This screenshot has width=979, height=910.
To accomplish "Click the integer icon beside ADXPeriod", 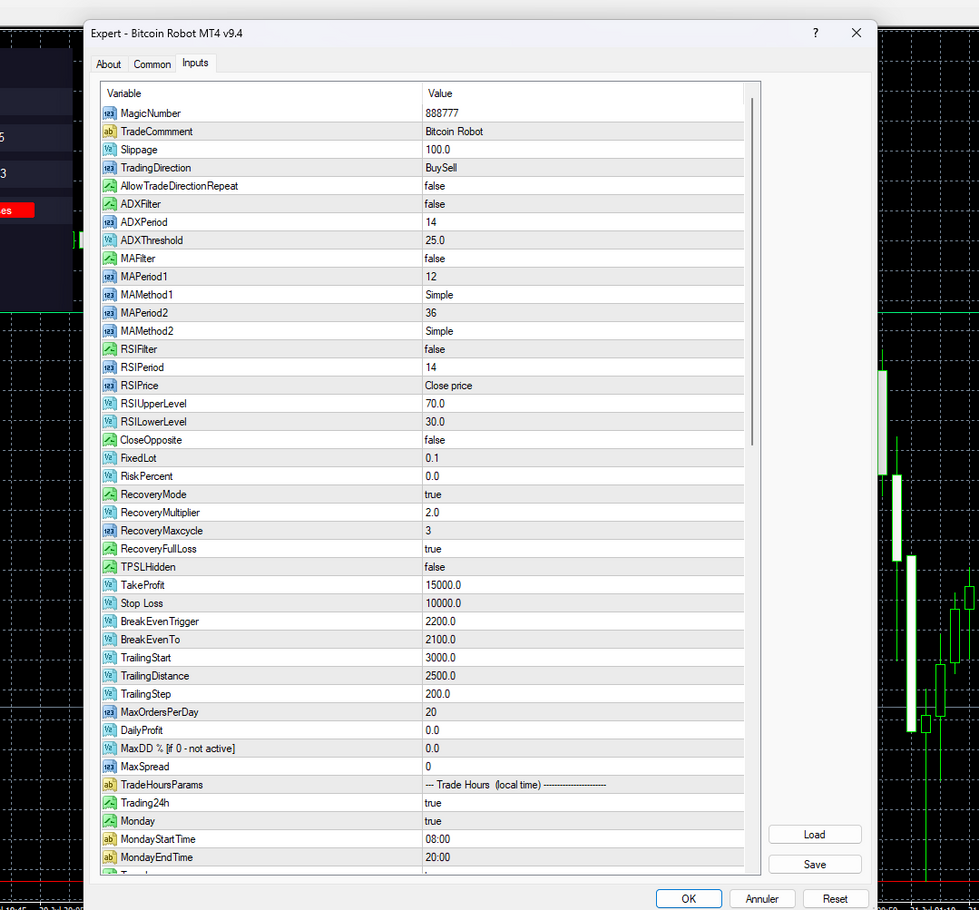I will tap(109, 222).
